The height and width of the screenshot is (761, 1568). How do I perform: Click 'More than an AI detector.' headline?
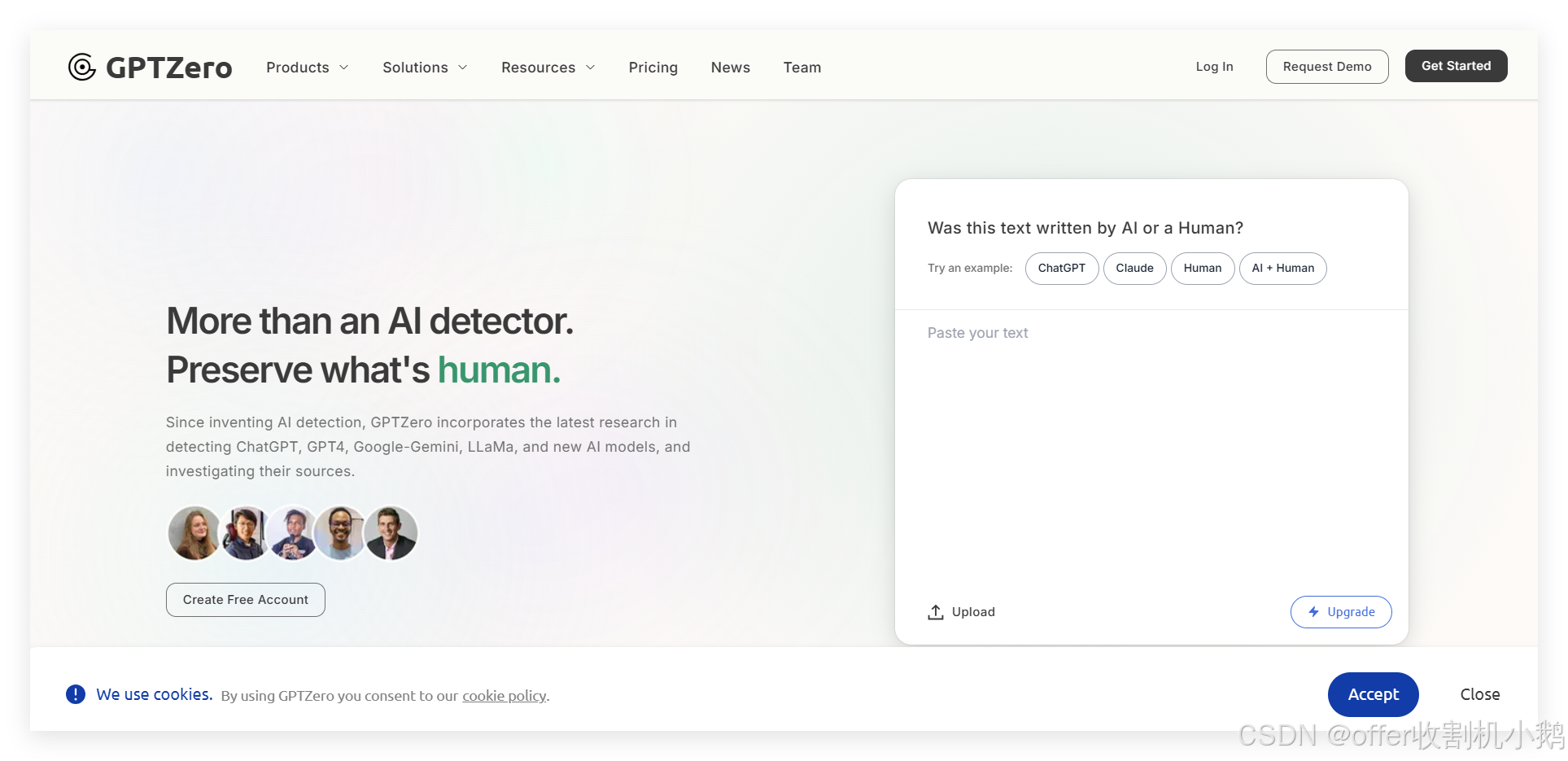369,321
